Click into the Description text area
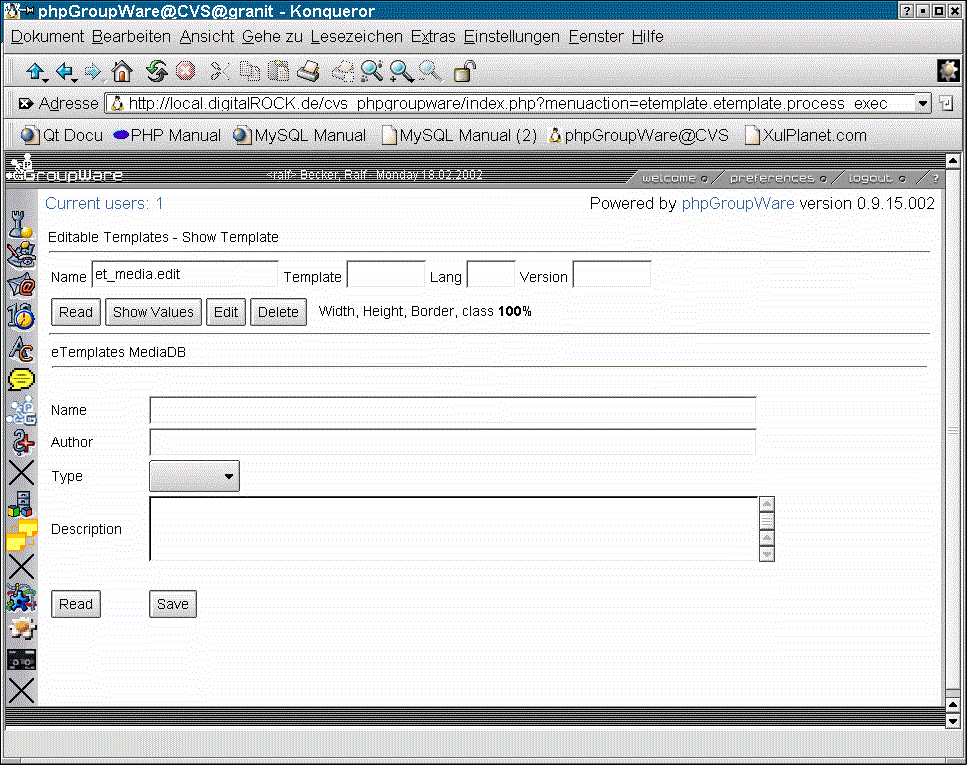The width and height of the screenshot is (967, 765). [x=454, y=529]
